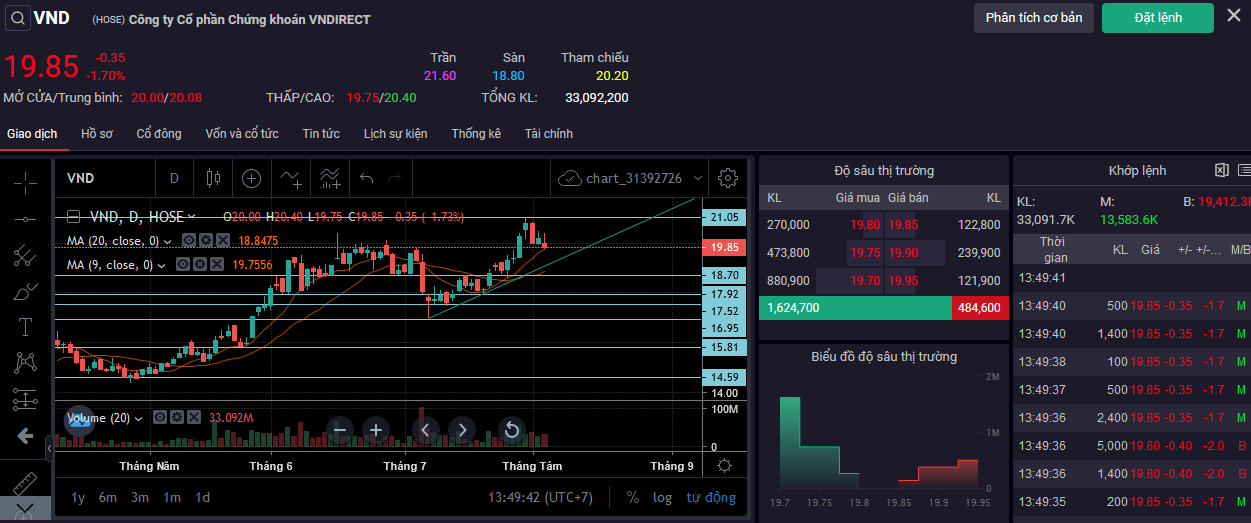
Task: Remove the Volume indicator
Action: click(194, 418)
